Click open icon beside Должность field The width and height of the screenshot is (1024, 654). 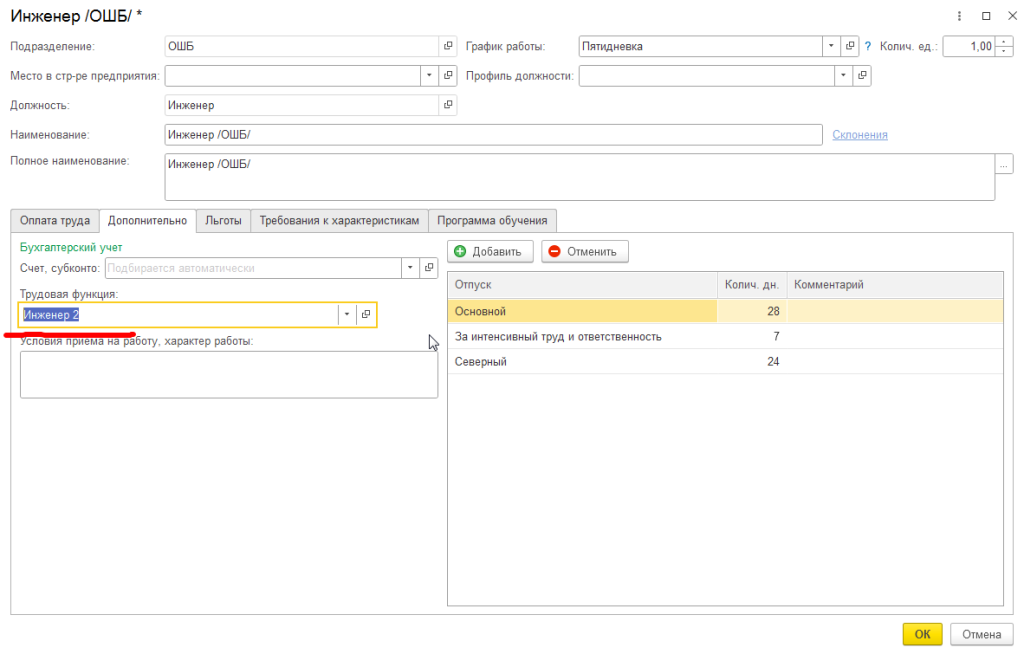point(448,105)
